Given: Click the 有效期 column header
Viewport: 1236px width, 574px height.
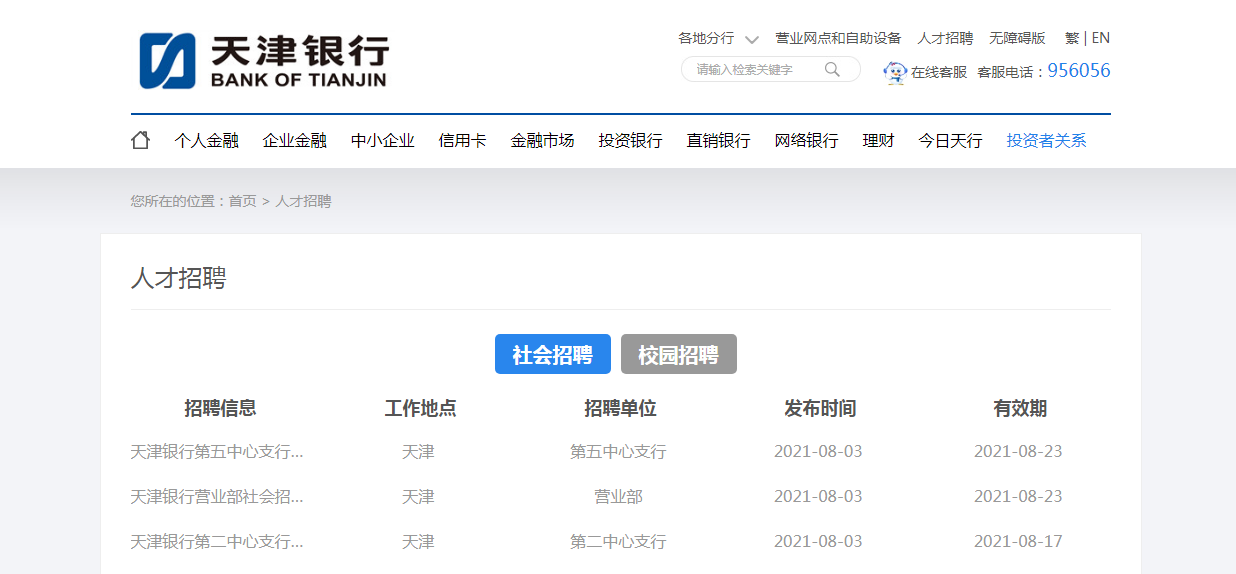Looking at the screenshot, I should (x=1020, y=408).
